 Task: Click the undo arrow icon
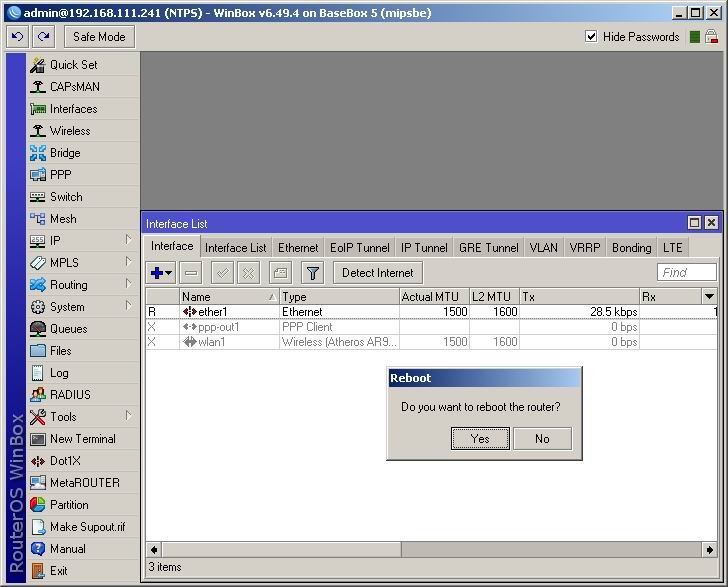coord(17,36)
